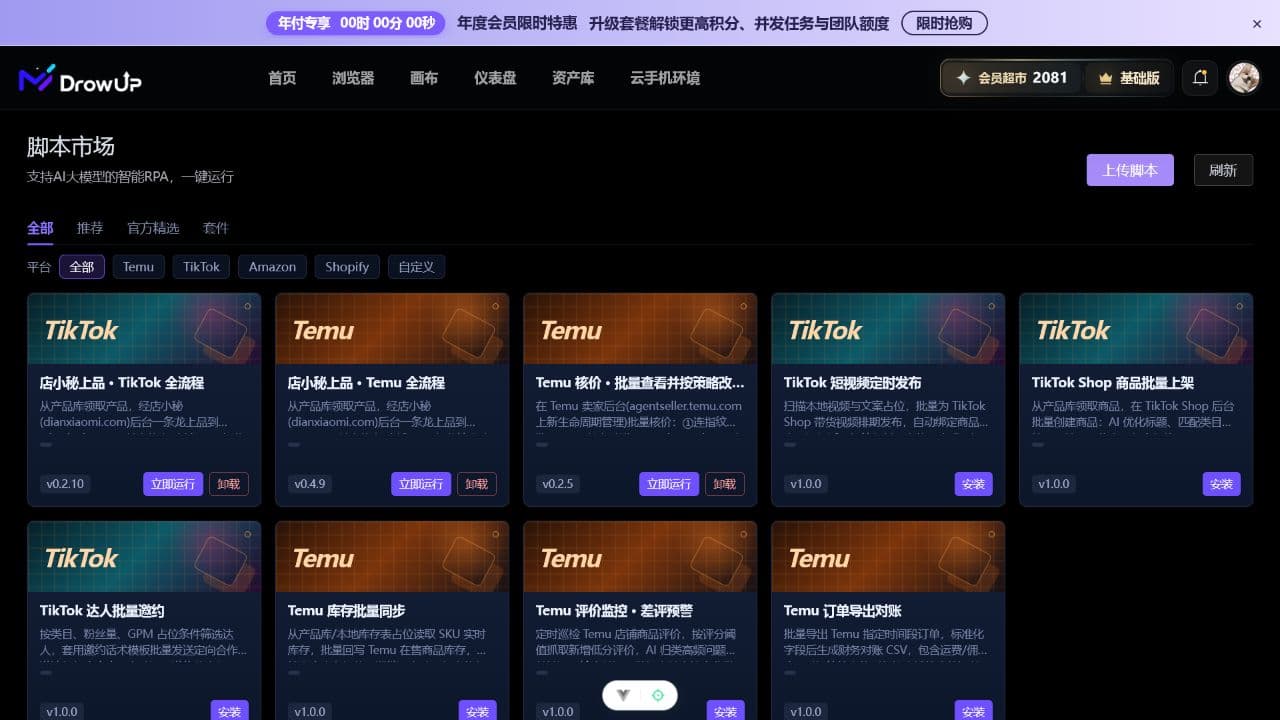Select the Temu platform filter
The image size is (1280, 720).
click(x=138, y=267)
